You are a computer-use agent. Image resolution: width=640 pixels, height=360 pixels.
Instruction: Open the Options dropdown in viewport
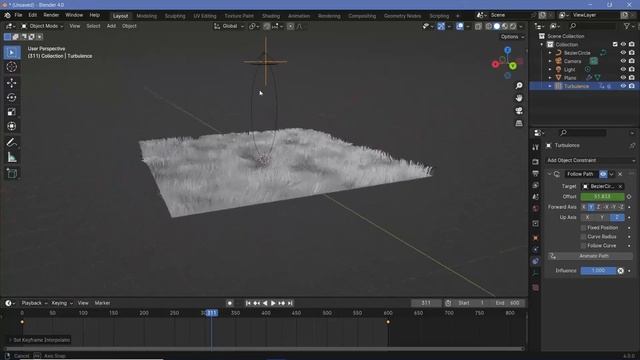coord(512,37)
